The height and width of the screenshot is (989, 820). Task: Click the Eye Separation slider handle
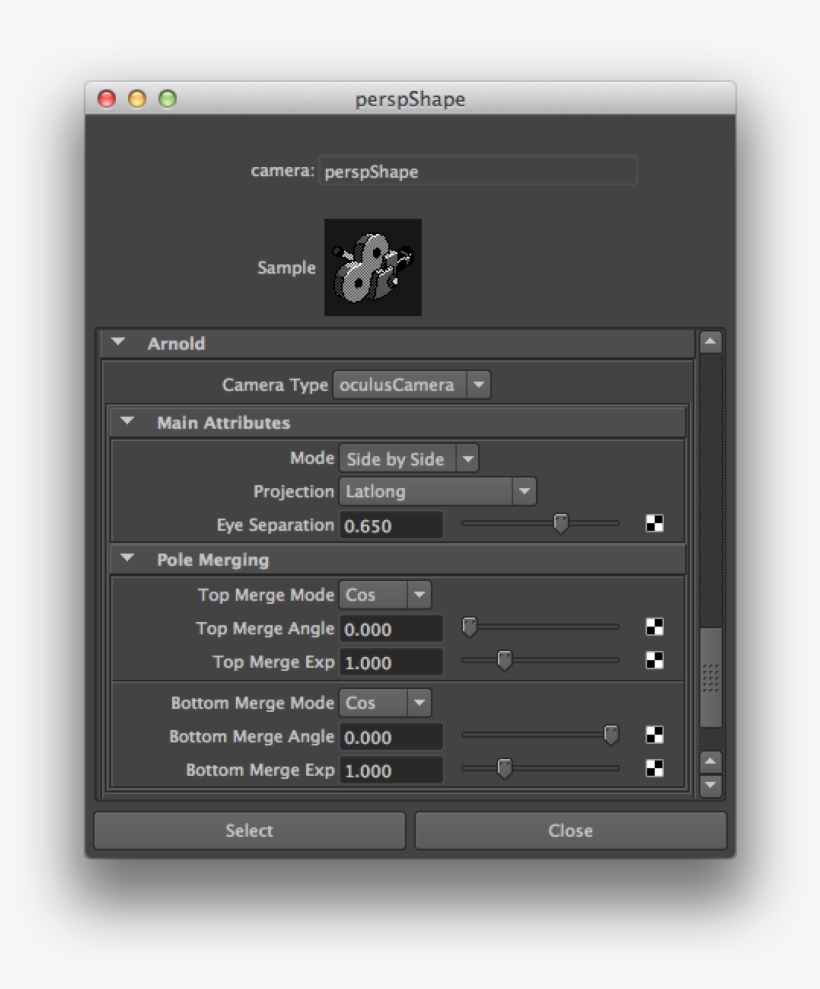point(561,524)
